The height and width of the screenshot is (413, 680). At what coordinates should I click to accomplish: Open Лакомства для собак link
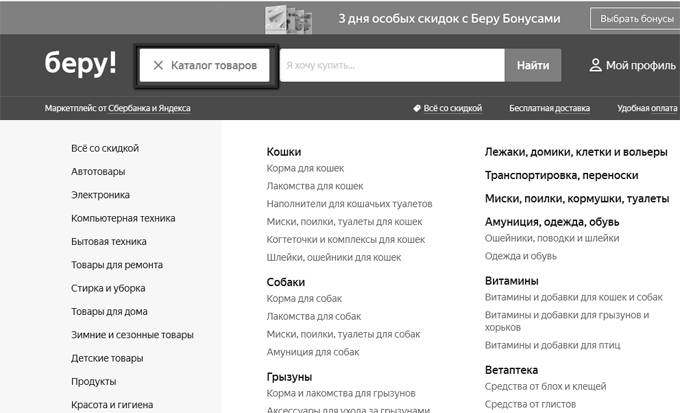tap(313, 316)
